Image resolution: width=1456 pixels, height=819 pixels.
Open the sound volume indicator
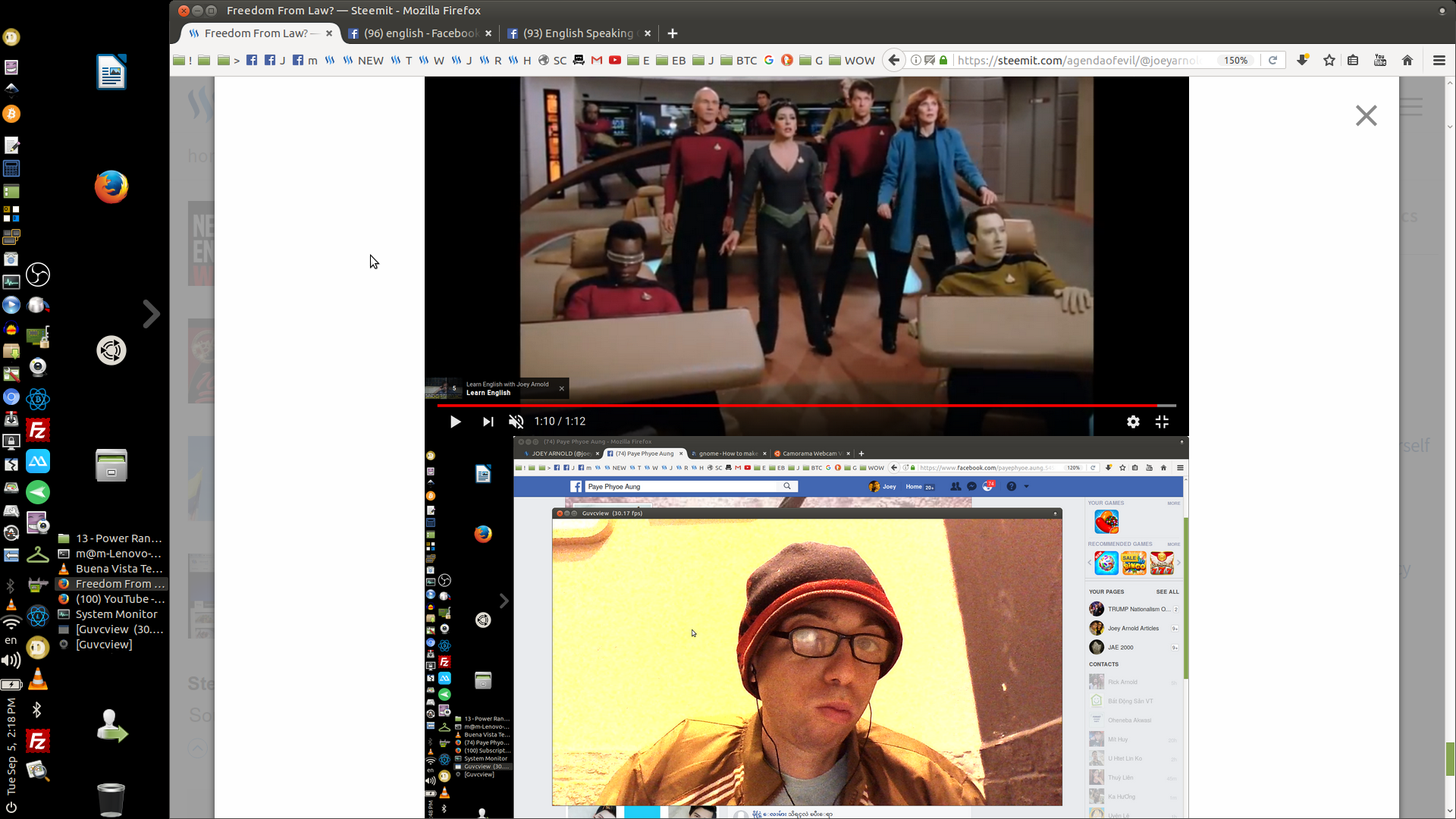click(11, 661)
